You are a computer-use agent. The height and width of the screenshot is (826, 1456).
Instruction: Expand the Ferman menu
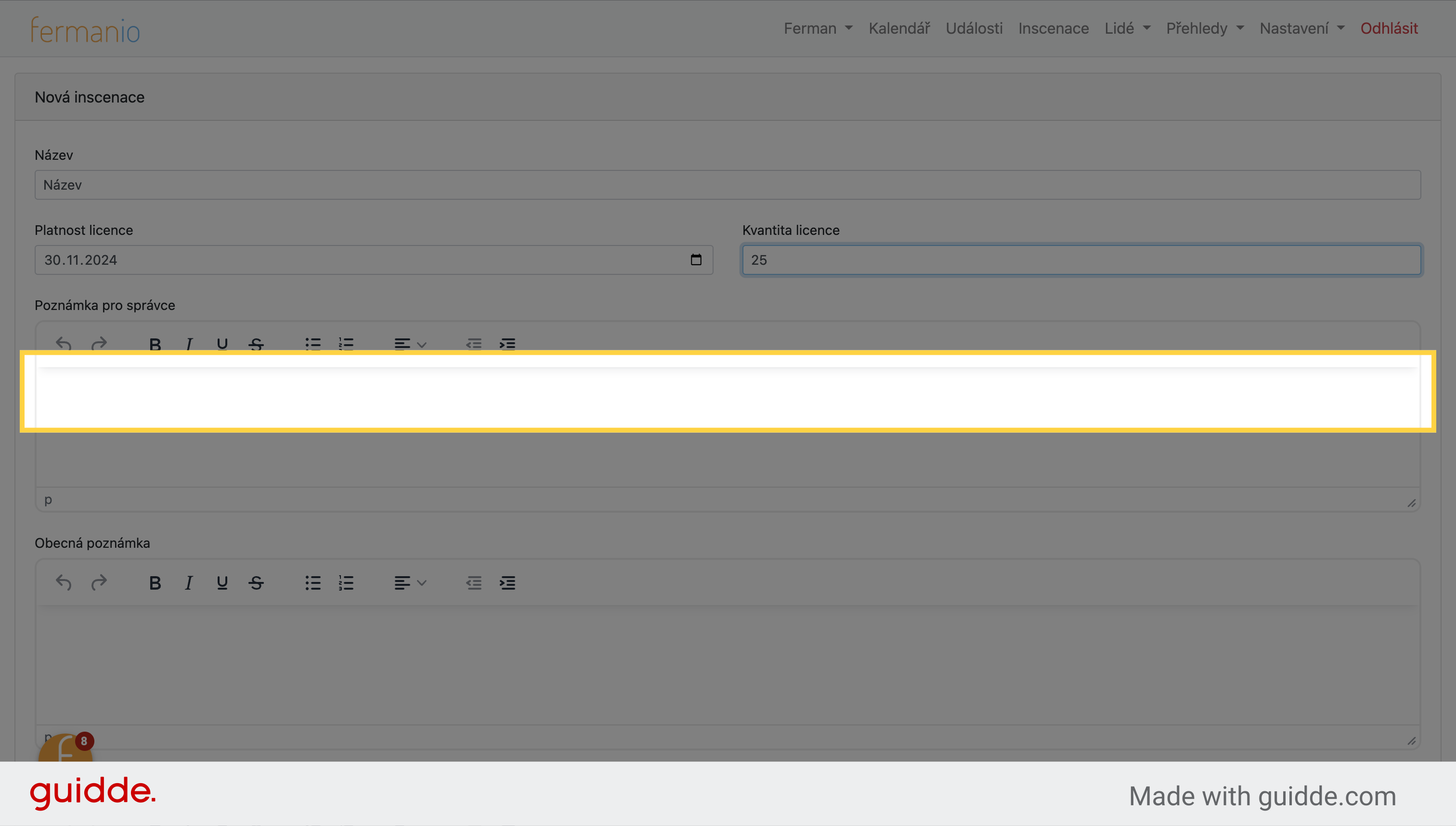click(818, 28)
